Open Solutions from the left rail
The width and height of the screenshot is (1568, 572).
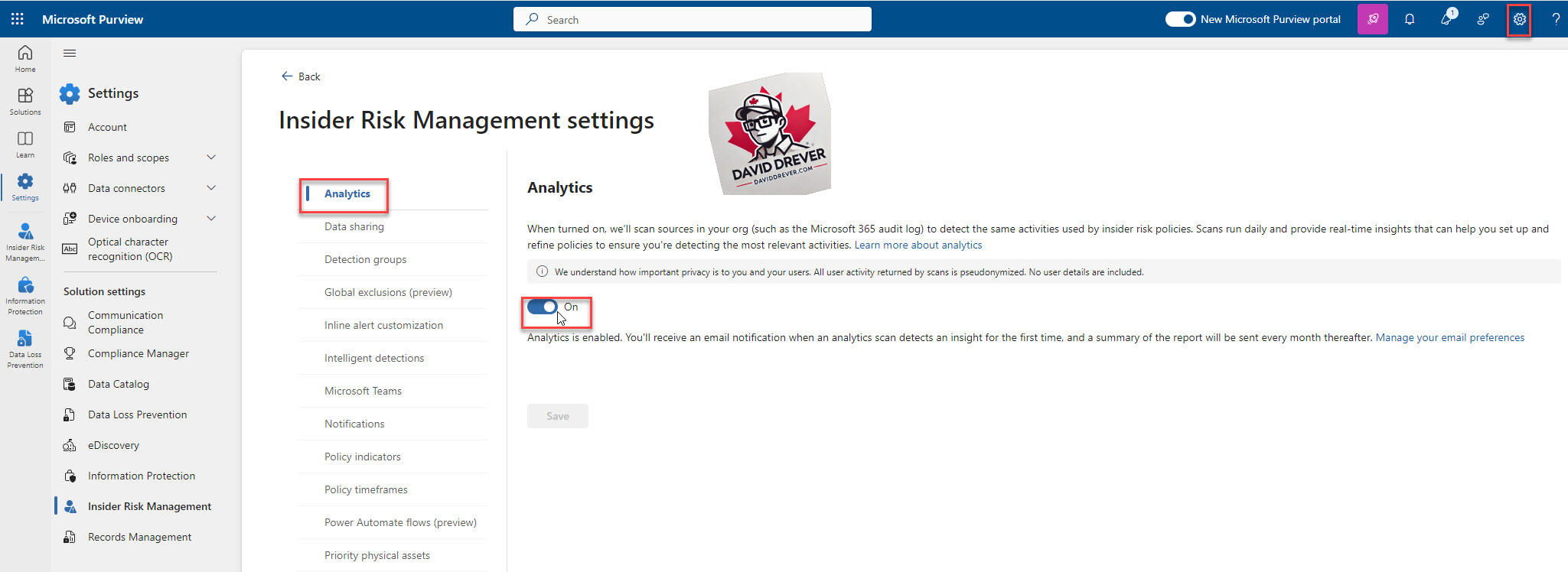coord(25,101)
